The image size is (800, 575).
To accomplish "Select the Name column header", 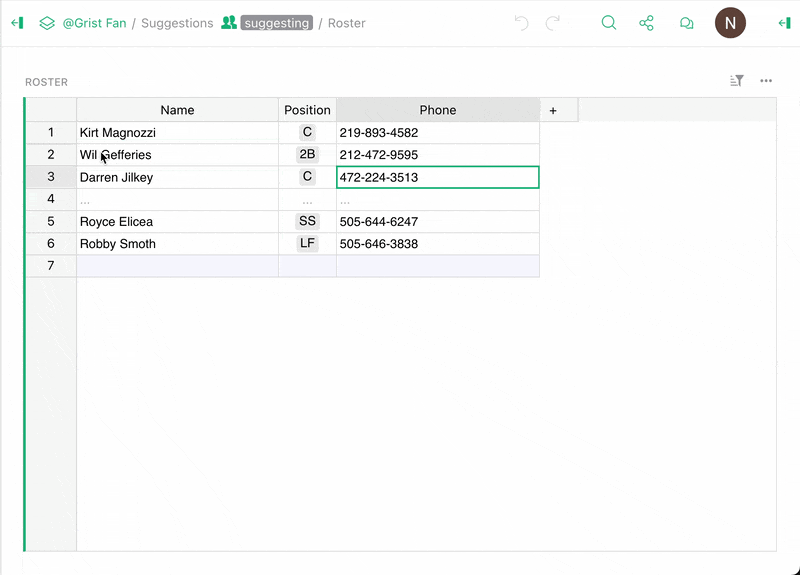I will click(x=177, y=110).
